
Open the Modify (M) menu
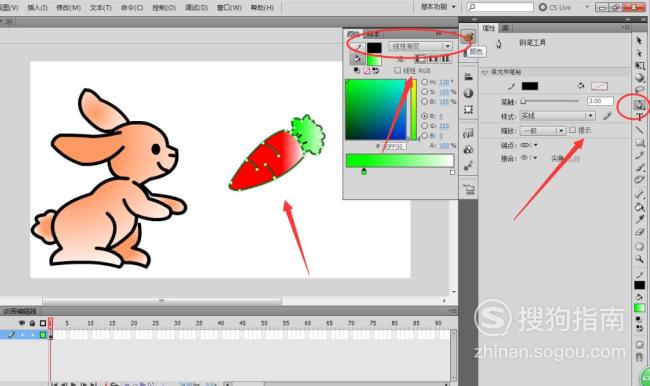[x=68, y=7]
